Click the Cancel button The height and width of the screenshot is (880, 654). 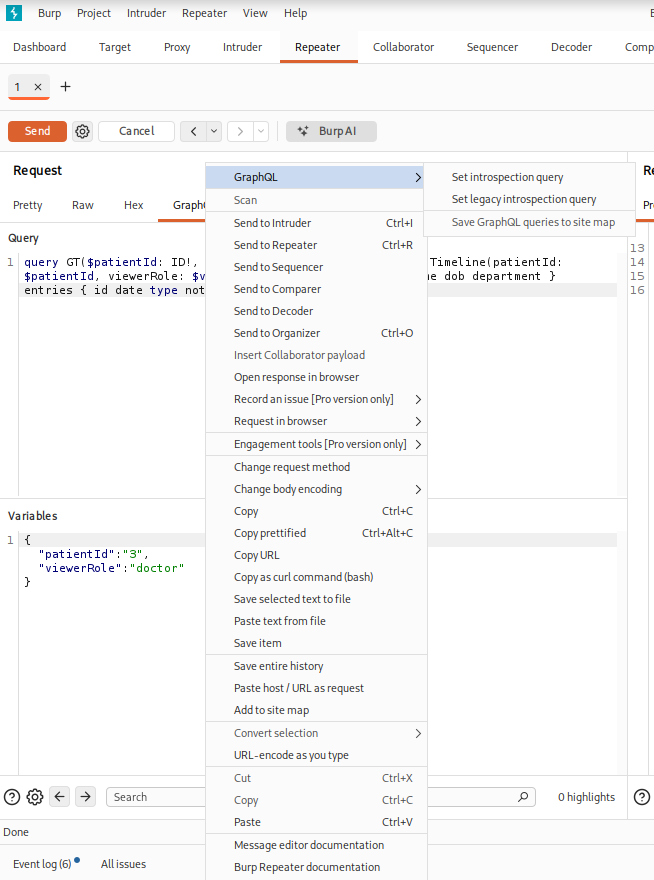pos(136,131)
